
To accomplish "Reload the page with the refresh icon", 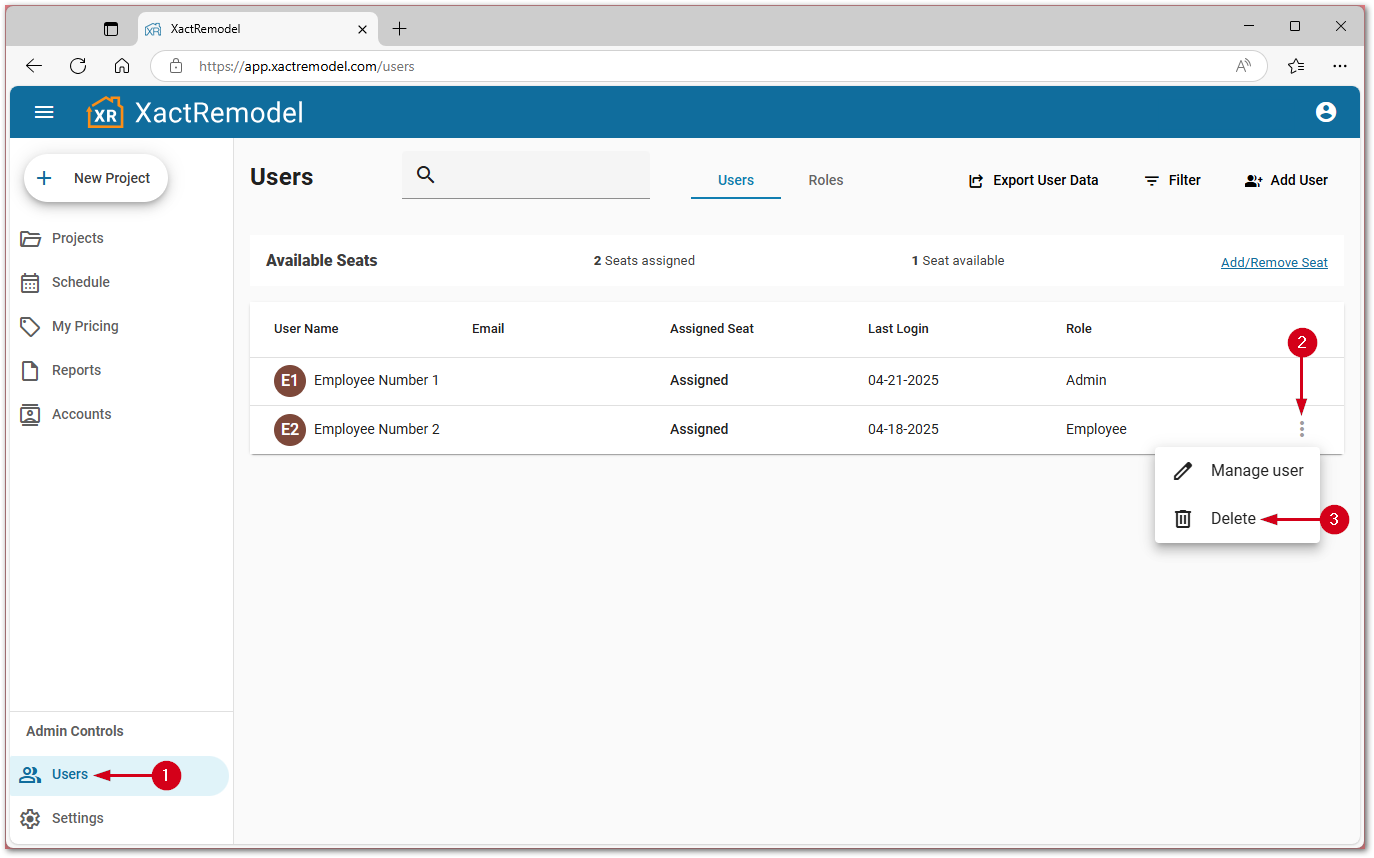I will tap(78, 66).
